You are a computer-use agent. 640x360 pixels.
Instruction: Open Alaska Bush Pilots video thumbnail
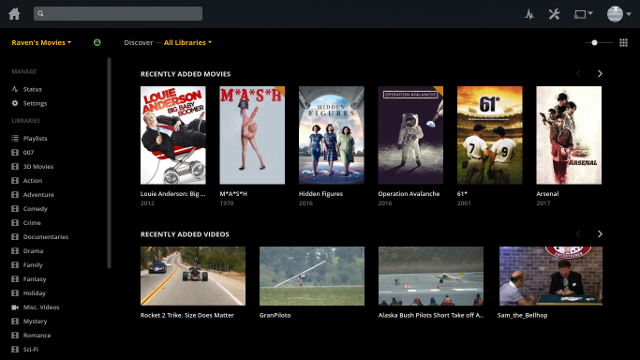431,276
